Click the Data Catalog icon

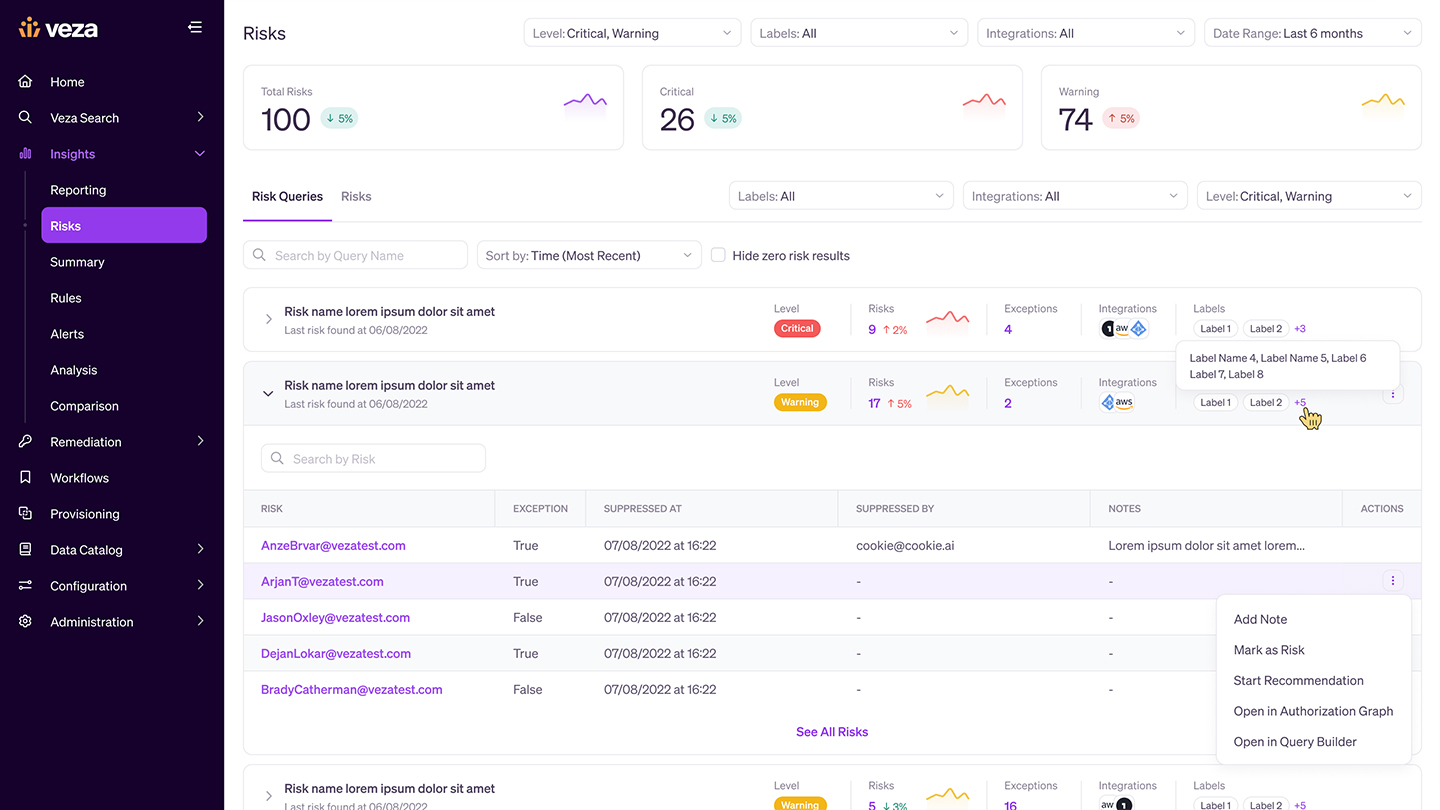pos(26,550)
